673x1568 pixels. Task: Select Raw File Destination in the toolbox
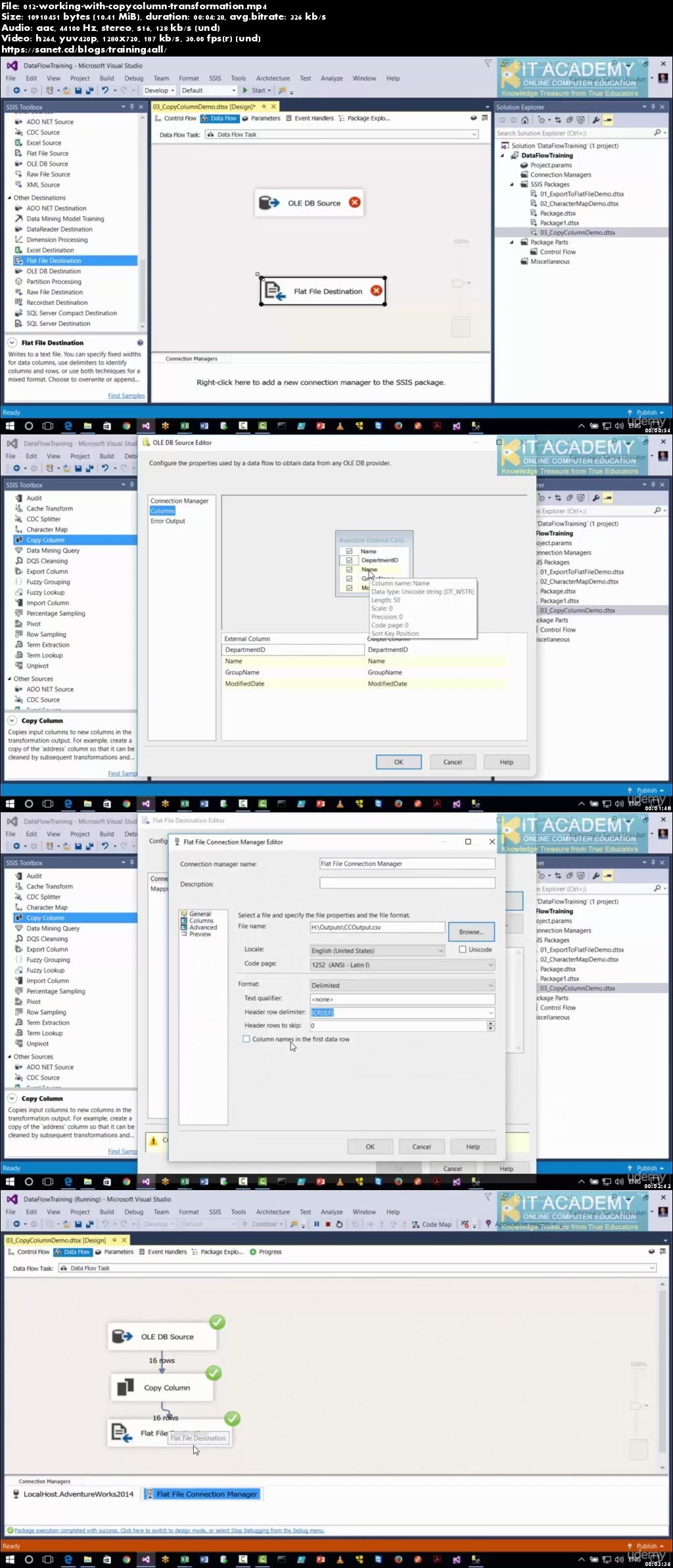55,292
